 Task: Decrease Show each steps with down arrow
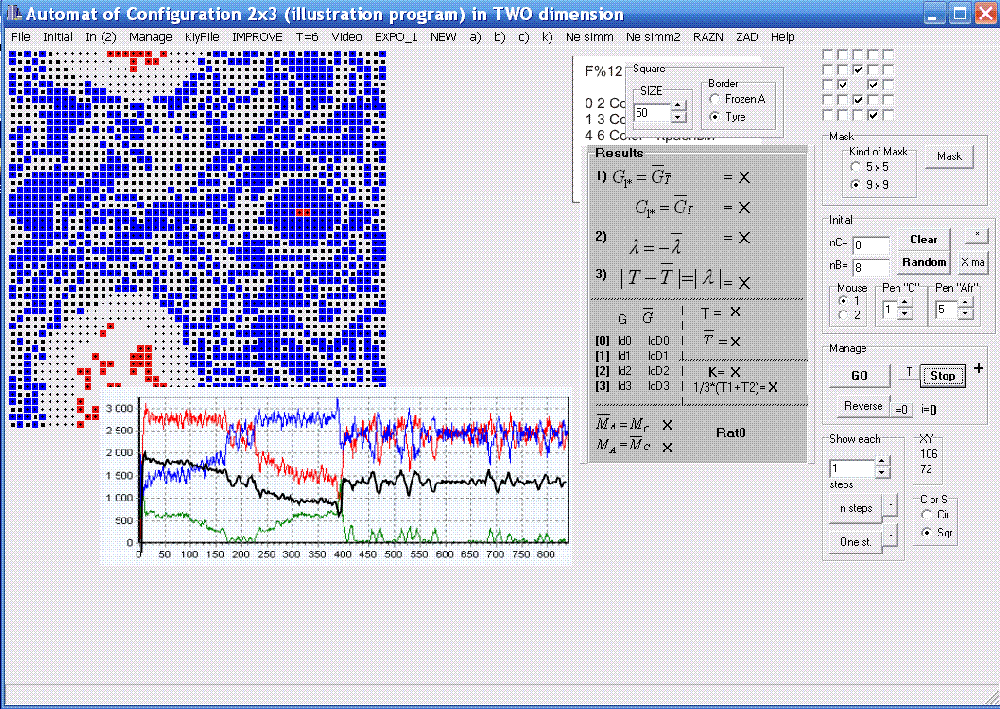point(881,473)
